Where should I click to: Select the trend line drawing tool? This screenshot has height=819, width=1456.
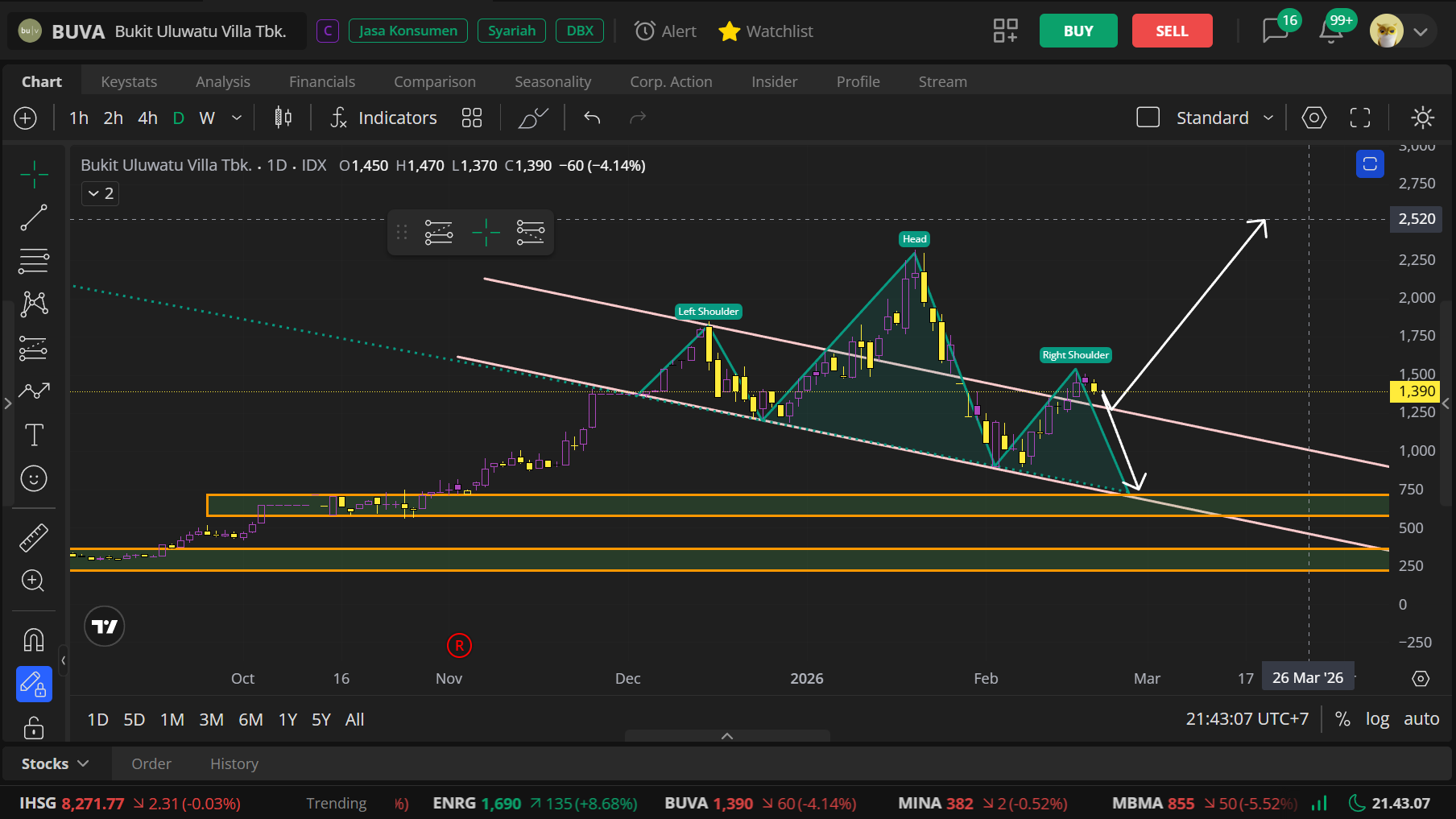tap(34, 217)
